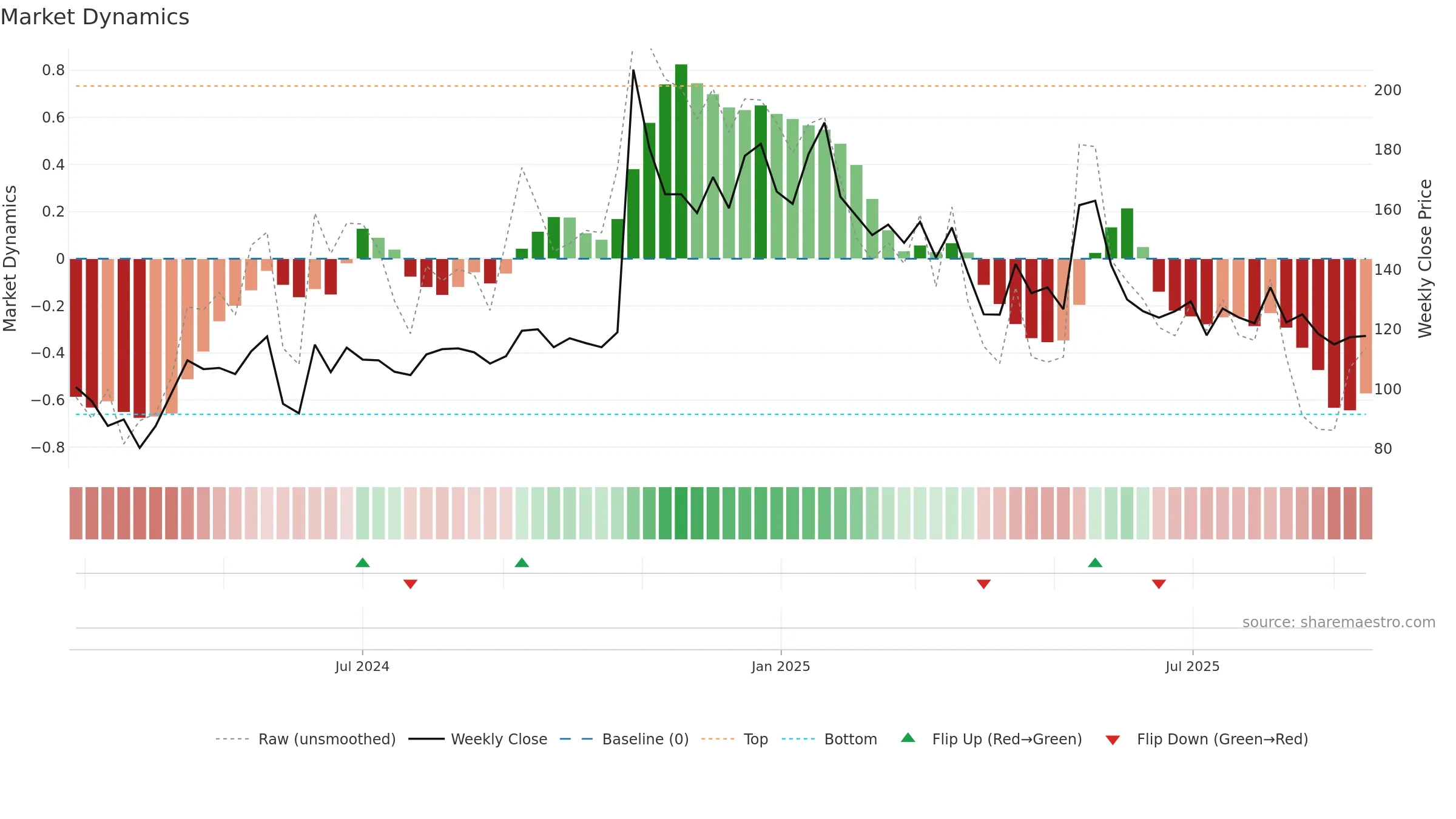1456x819 pixels.
Task: Click the orange dotted Top threshold line
Action: [721, 86]
